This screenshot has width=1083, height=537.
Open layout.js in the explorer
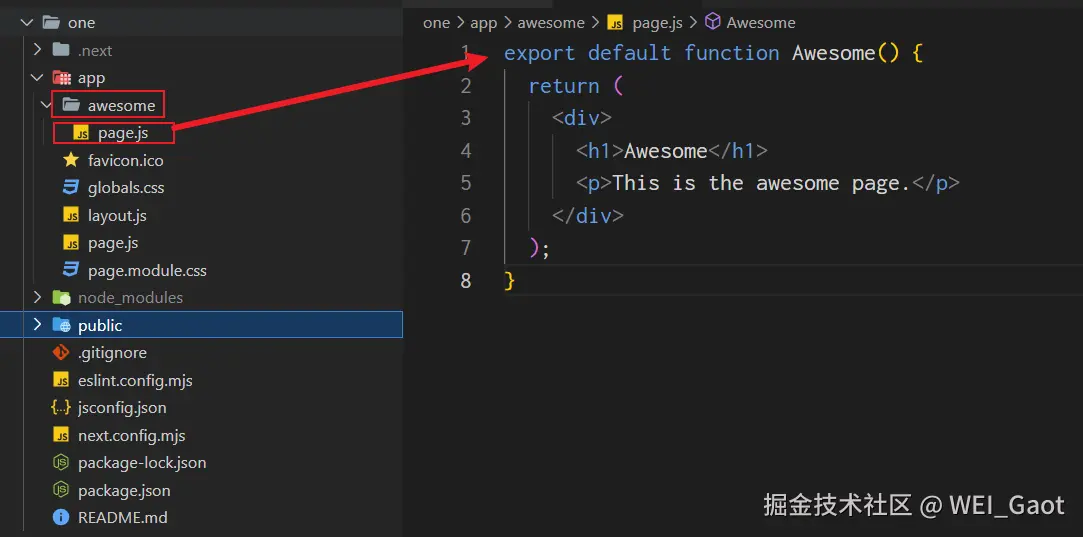click(x=117, y=215)
